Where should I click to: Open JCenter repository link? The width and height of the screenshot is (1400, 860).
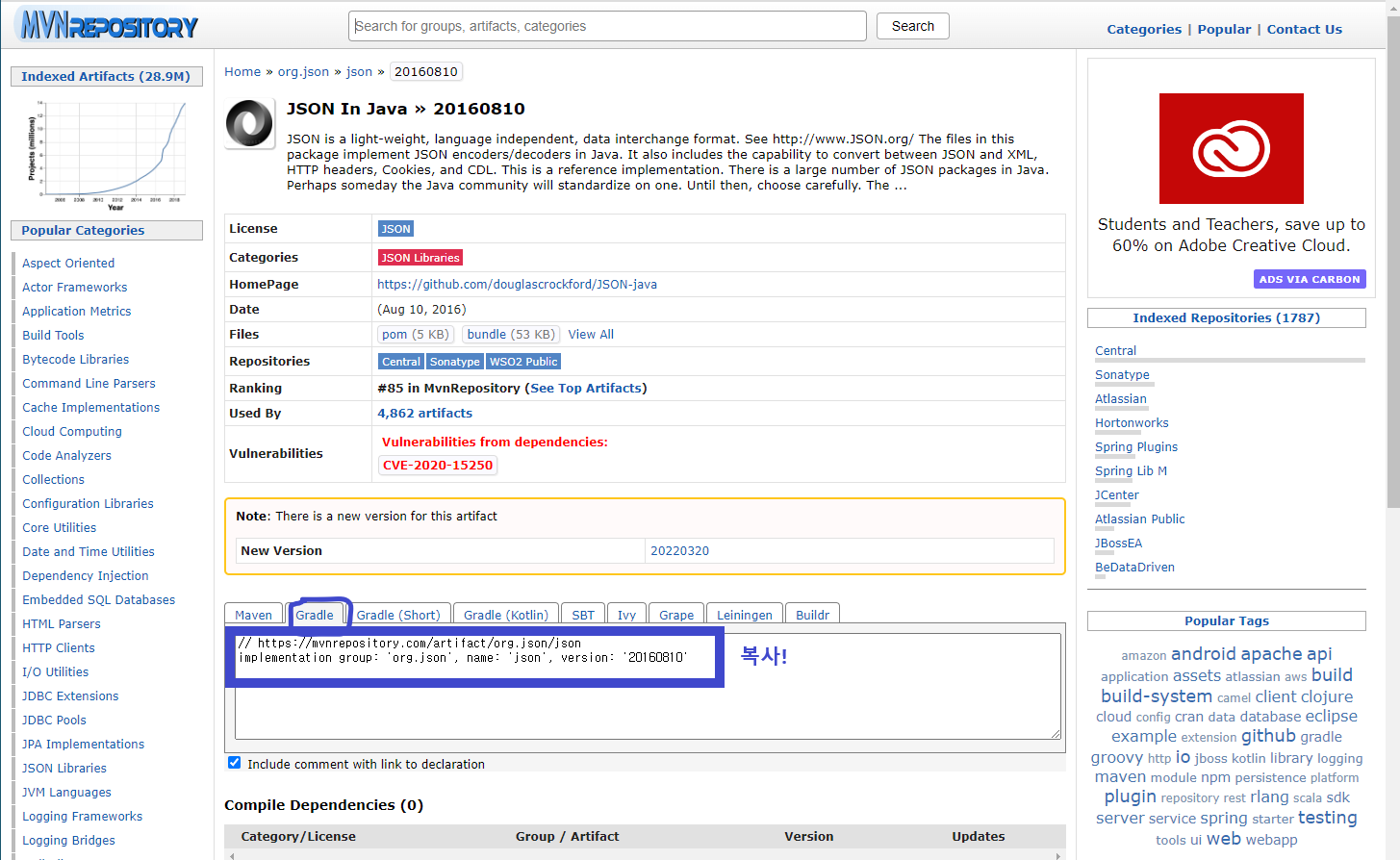(x=1117, y=494)
